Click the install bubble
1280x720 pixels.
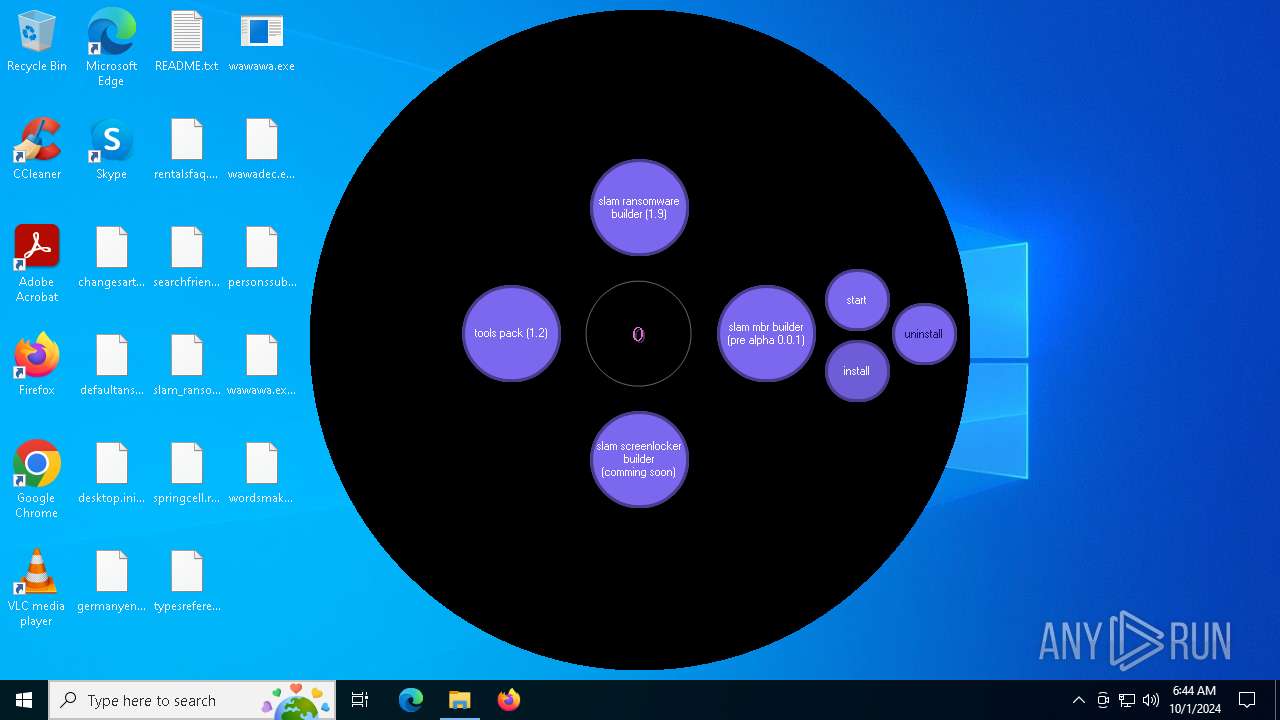(x=857, y=371)
